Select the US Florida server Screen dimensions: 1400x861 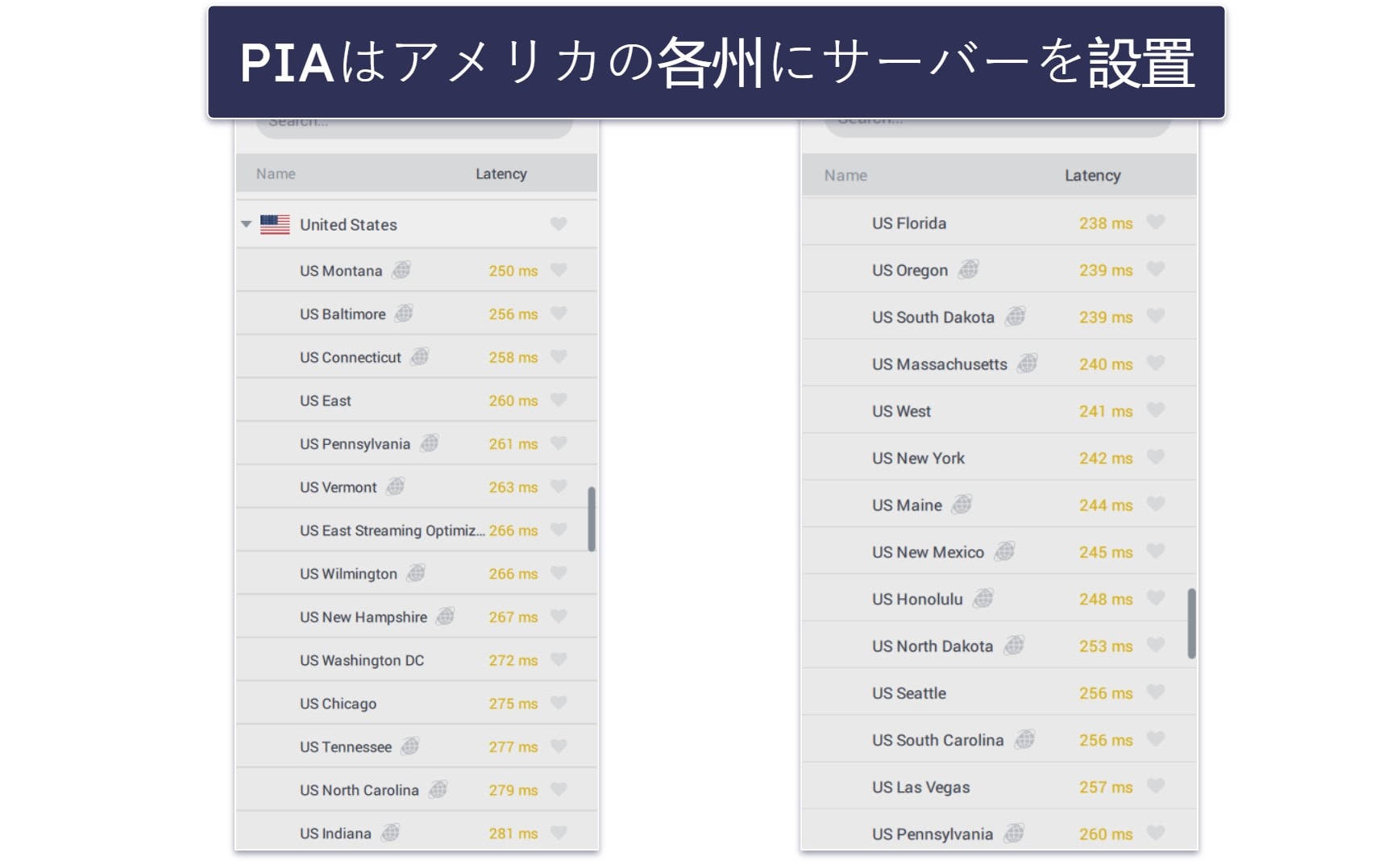click(x=999, y=223)
